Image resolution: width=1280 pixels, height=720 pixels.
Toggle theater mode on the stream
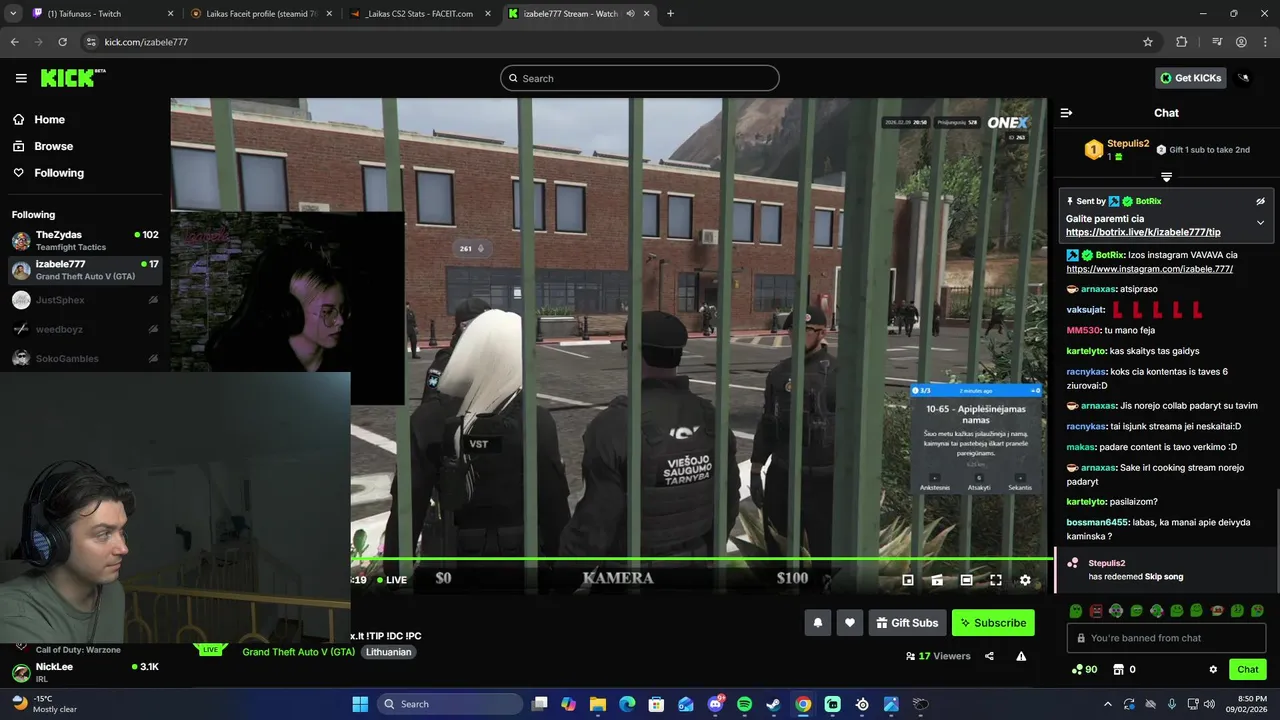pyautogui.click(x=966, y=579)
